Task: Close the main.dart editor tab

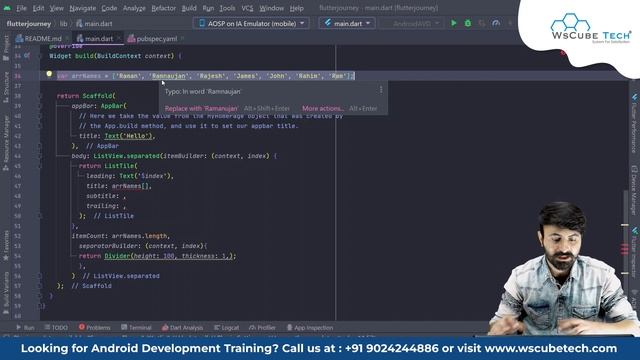Action: [x=119, y=39]
